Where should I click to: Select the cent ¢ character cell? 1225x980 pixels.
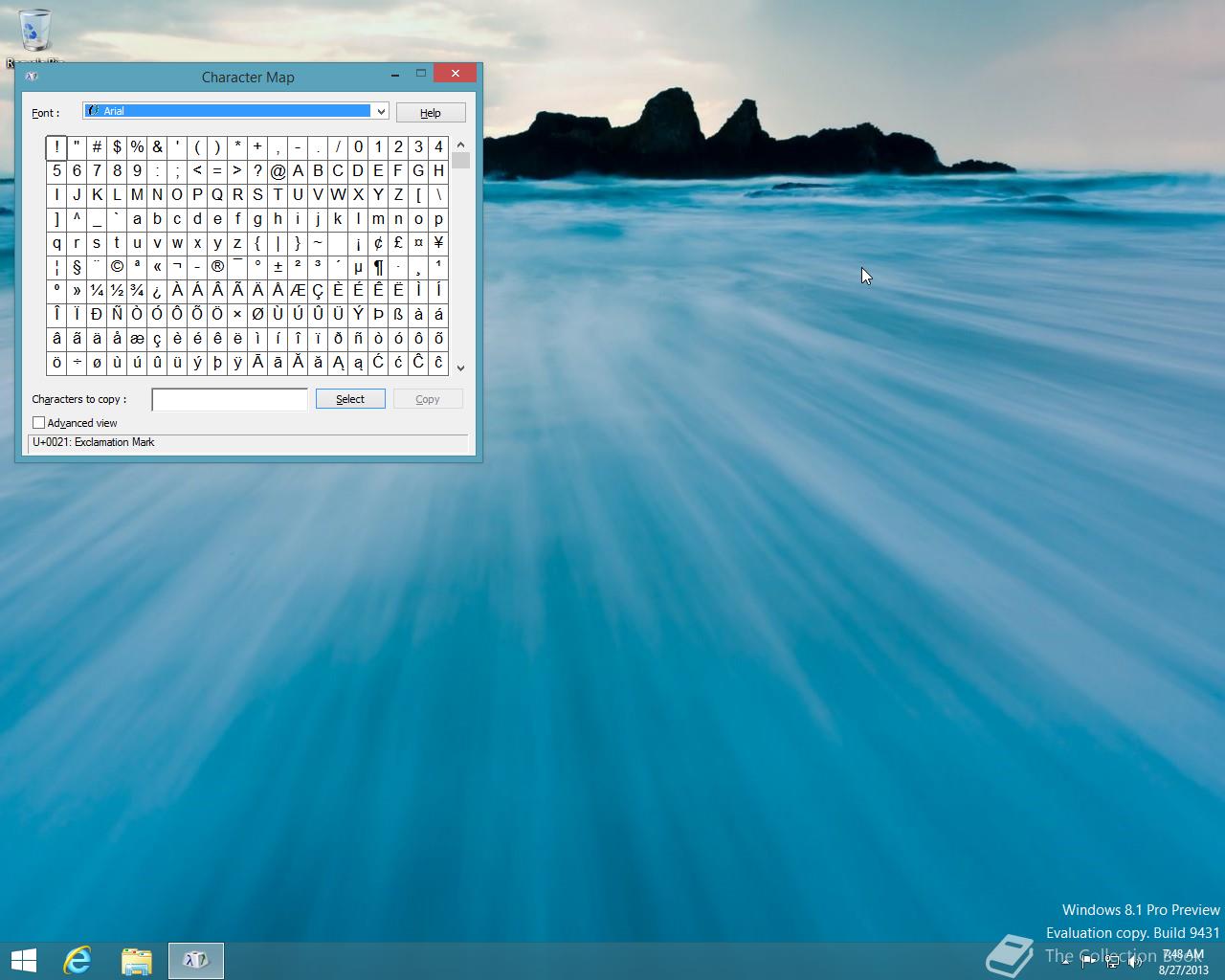pos(378,243)
